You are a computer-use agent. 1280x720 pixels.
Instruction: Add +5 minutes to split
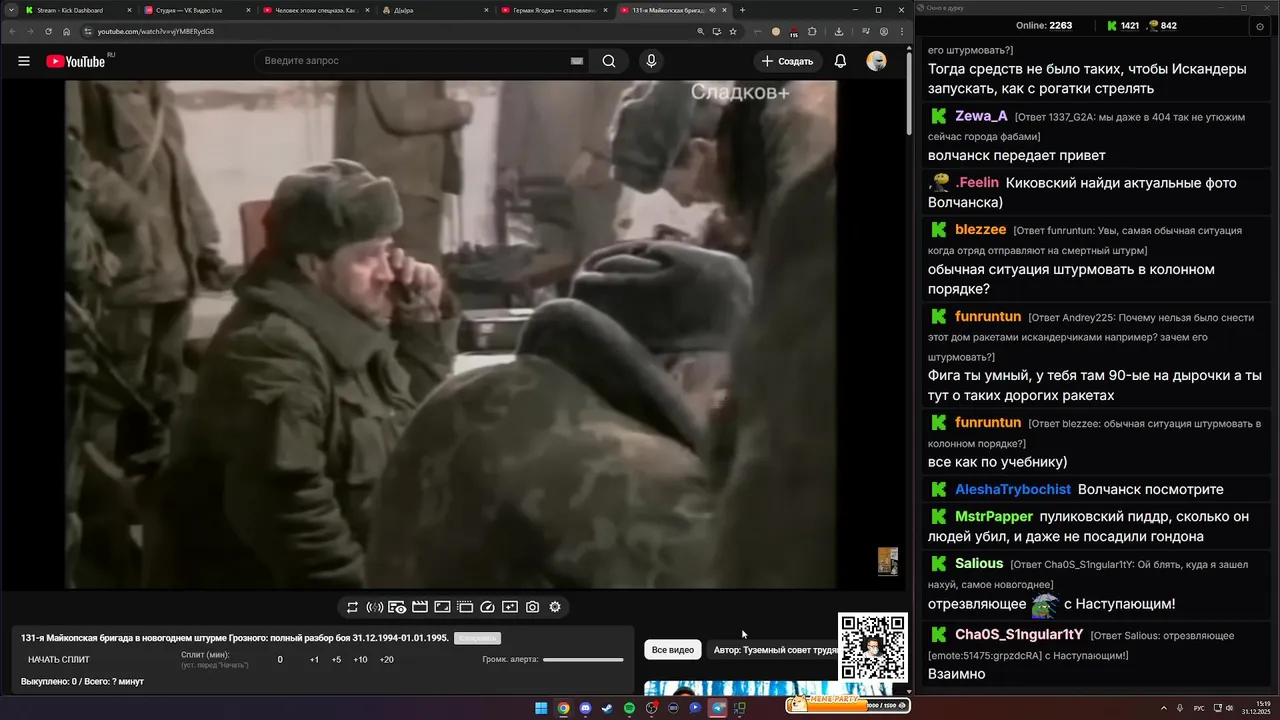tap(336, 660)
